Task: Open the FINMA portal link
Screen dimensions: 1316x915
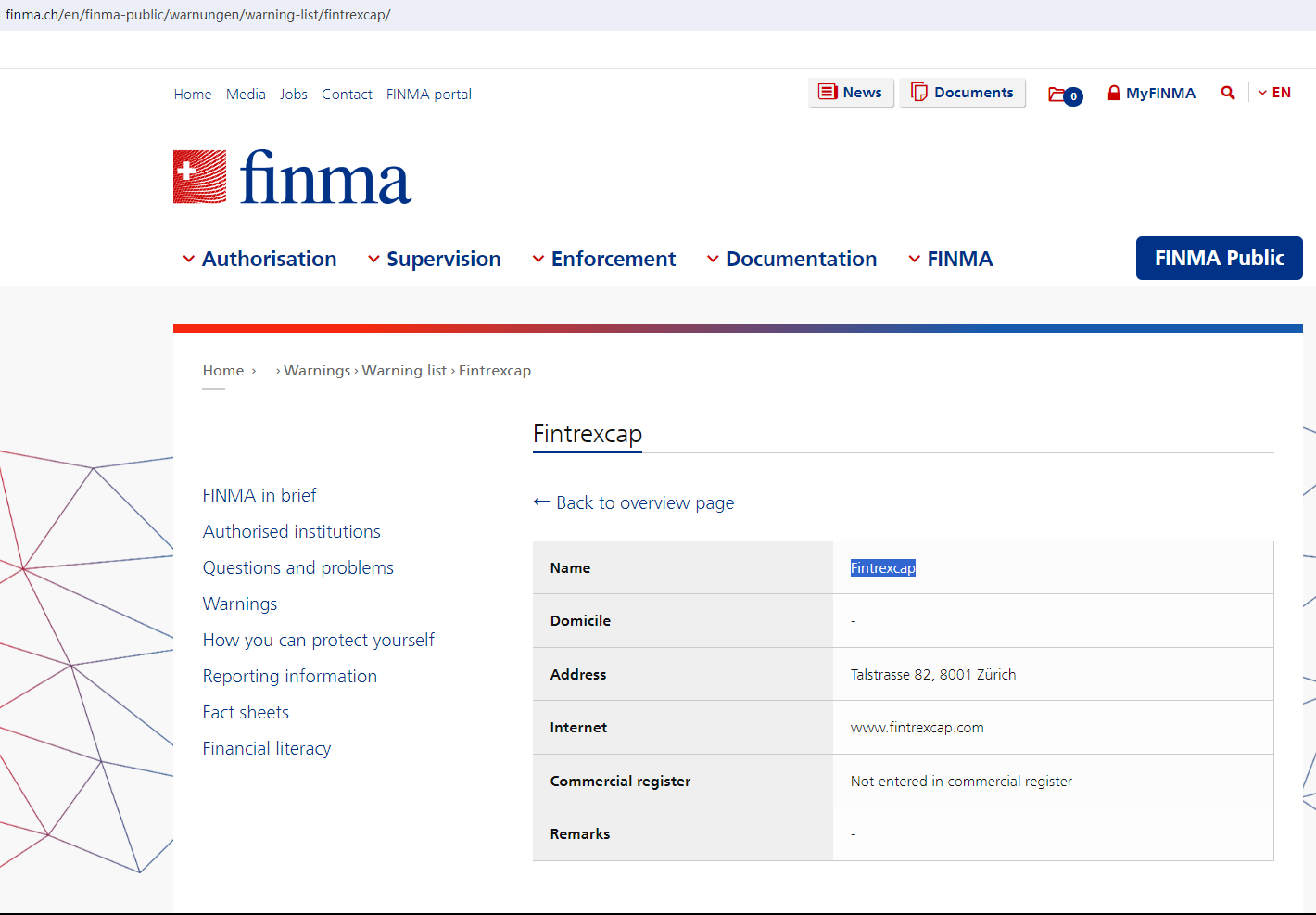Action: (x=429, y=95)
